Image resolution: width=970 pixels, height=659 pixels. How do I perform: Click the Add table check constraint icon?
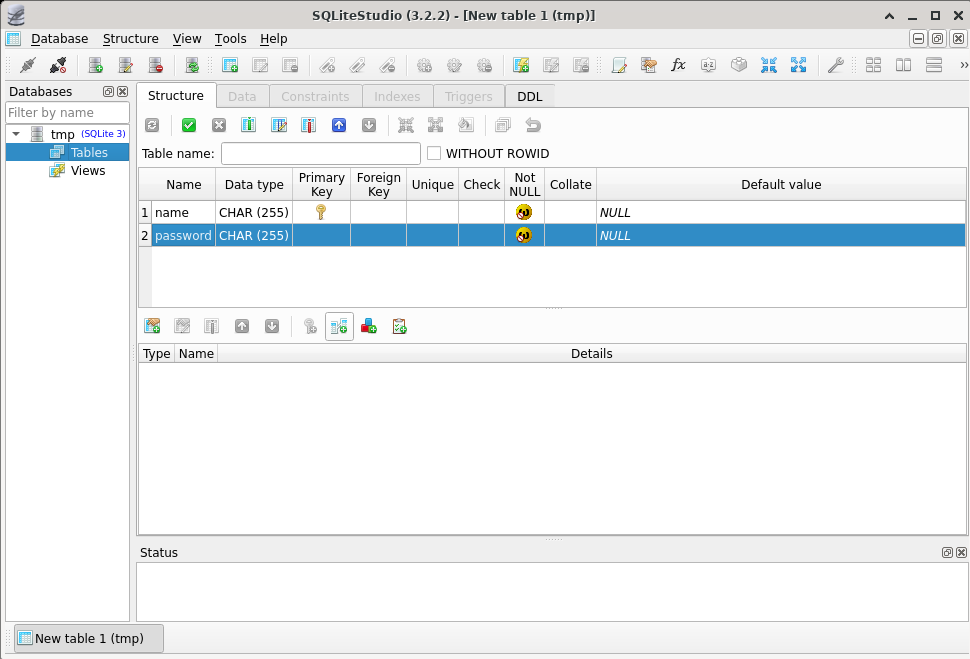399,327
